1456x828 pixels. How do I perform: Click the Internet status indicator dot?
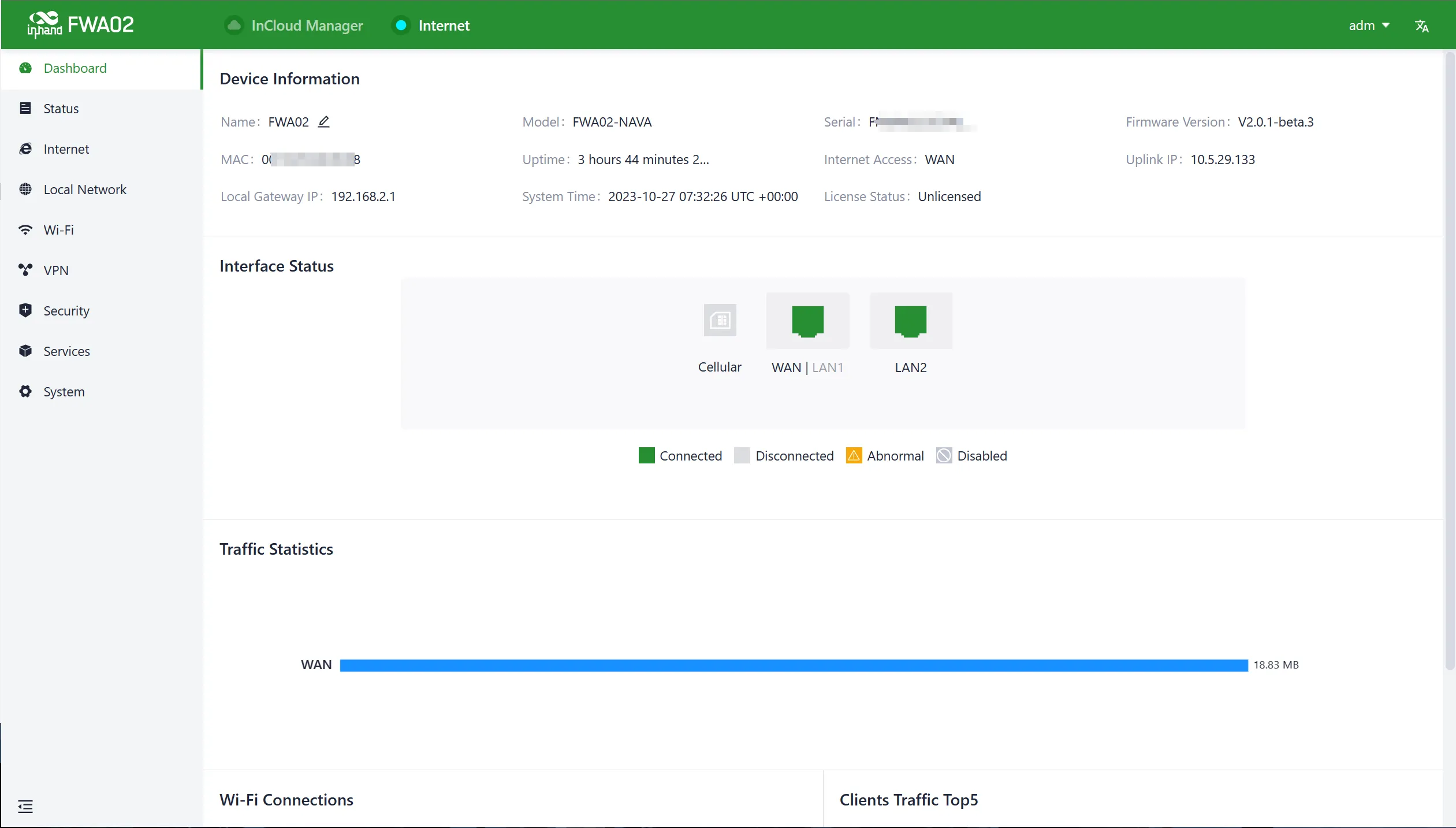(401, 25)
